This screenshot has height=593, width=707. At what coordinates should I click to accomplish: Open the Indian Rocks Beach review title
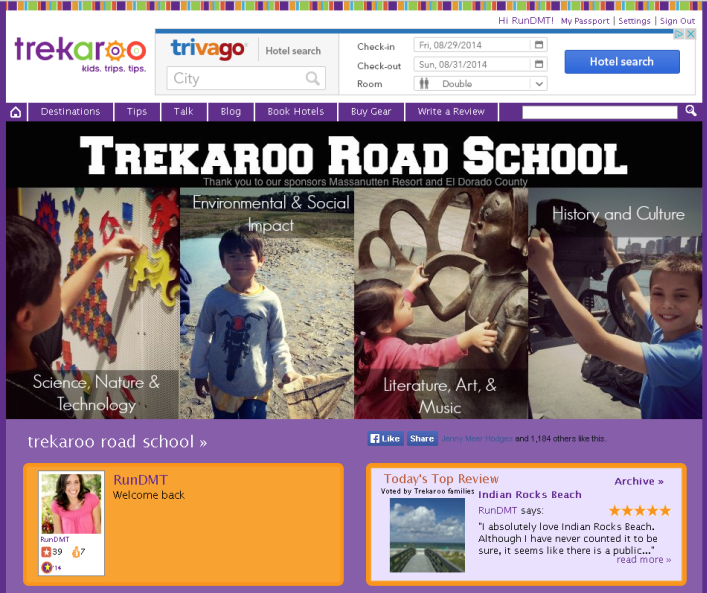[530, 495]
